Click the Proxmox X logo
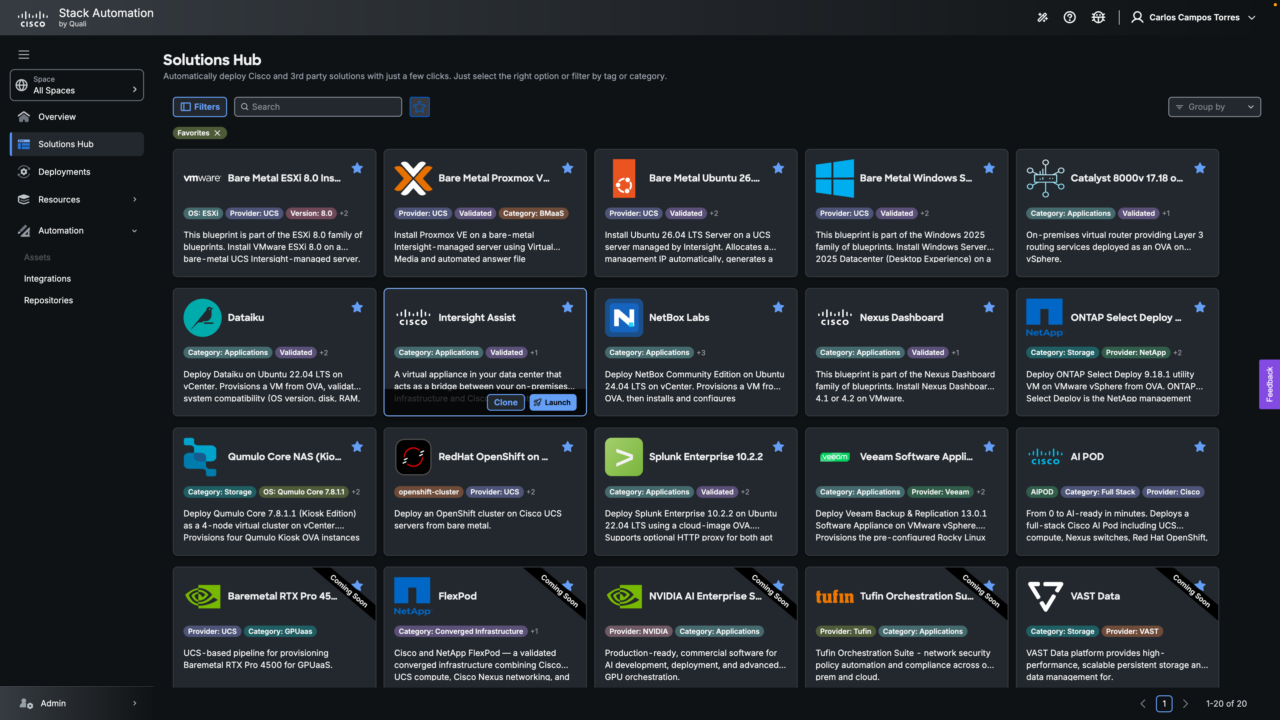The image size is (1280, 720). coord(413,178)
